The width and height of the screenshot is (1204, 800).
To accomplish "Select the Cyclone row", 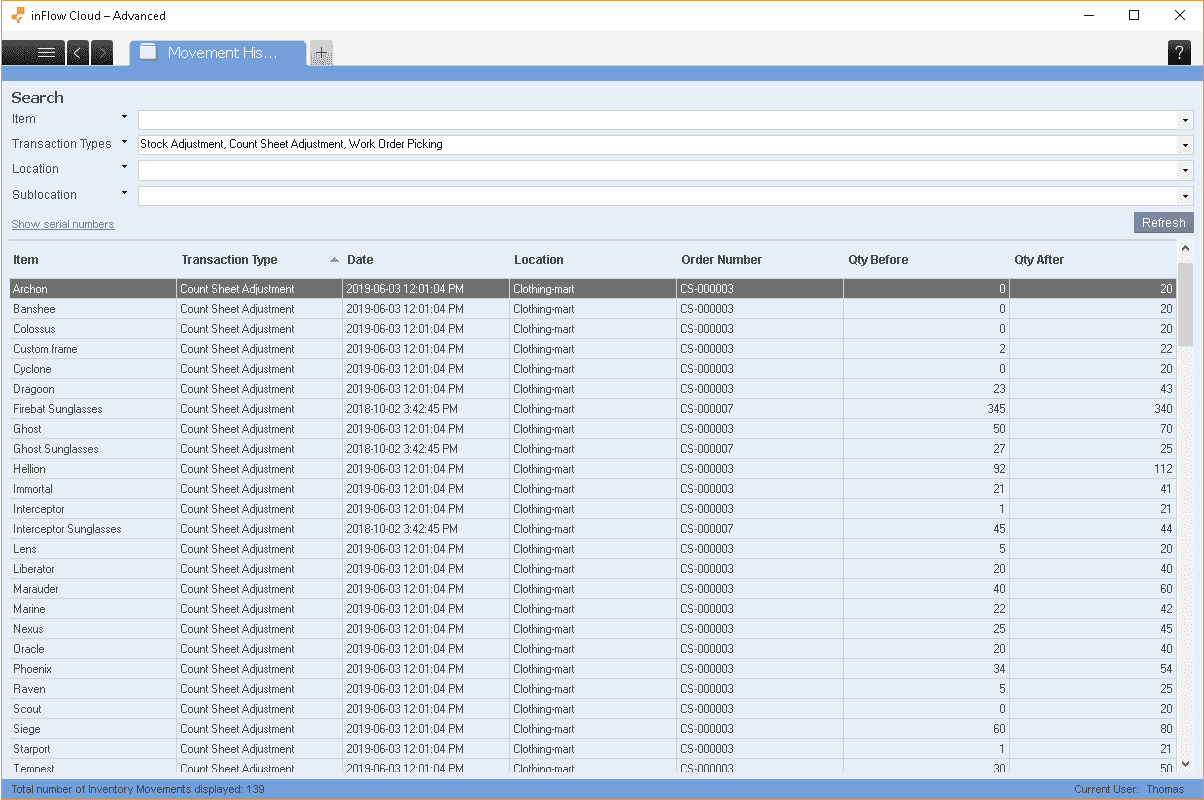I will 593,369.
